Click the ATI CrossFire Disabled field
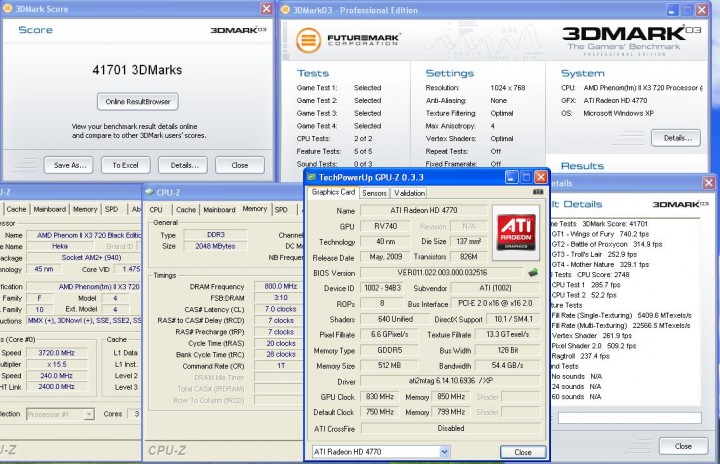This screenshot has width=720, height=464. [450, 428]
